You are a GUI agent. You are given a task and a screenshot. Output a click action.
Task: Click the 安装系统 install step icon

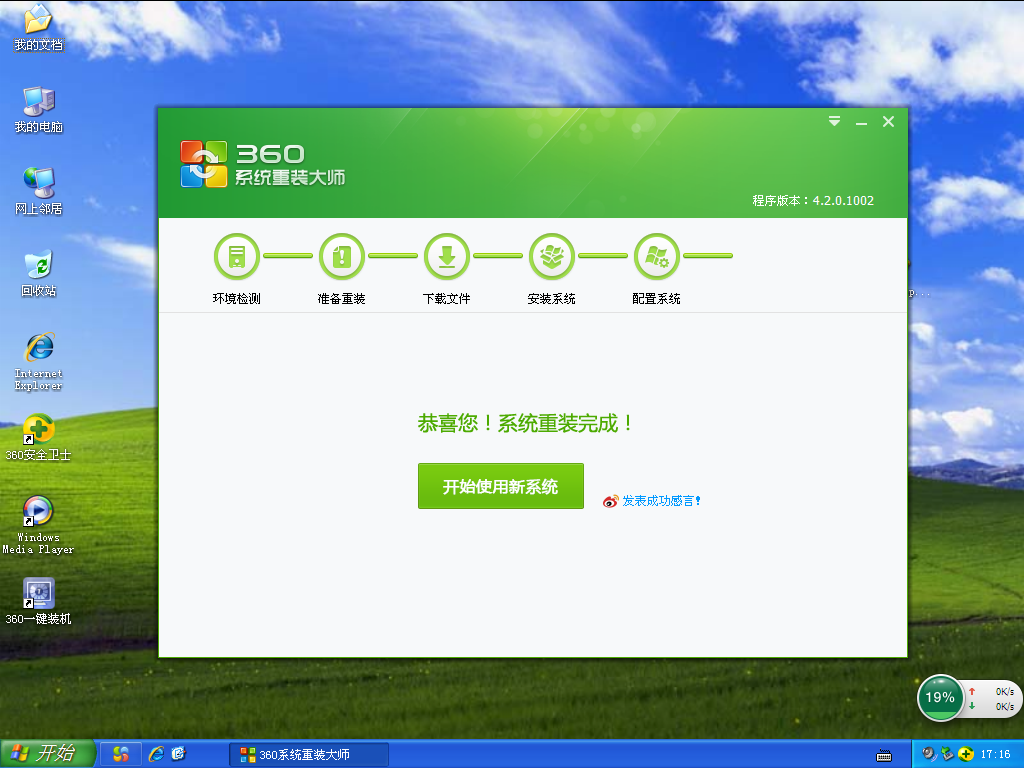coord(551,256)
